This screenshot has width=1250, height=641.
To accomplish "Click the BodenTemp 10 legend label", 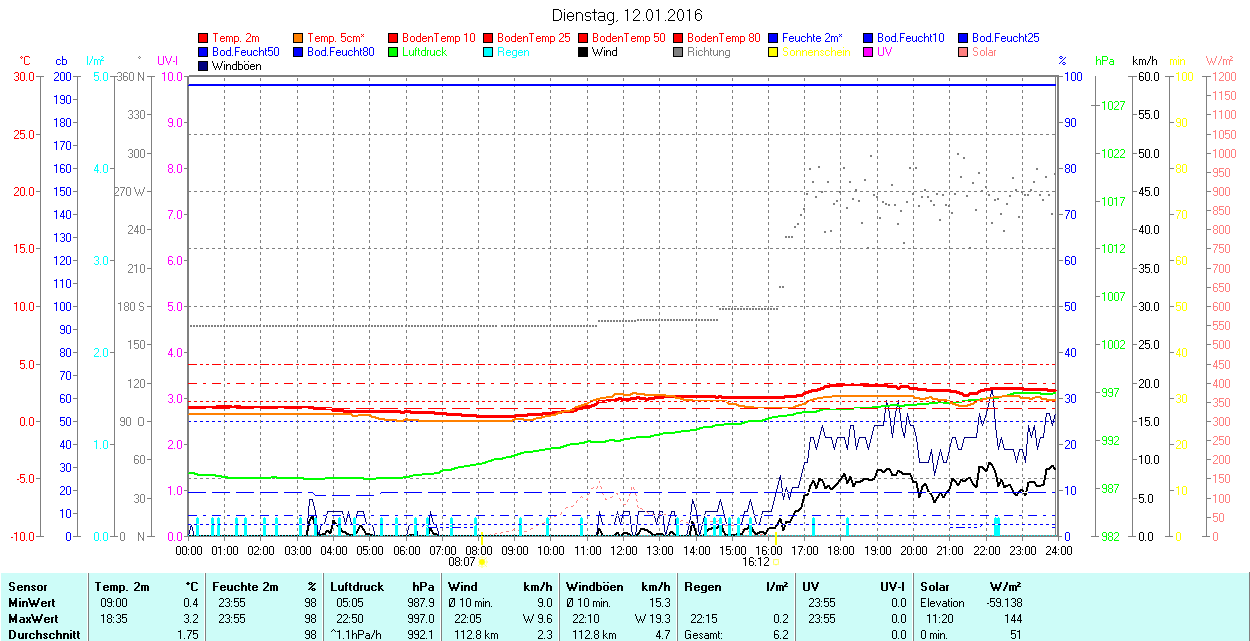I will 438,38.
